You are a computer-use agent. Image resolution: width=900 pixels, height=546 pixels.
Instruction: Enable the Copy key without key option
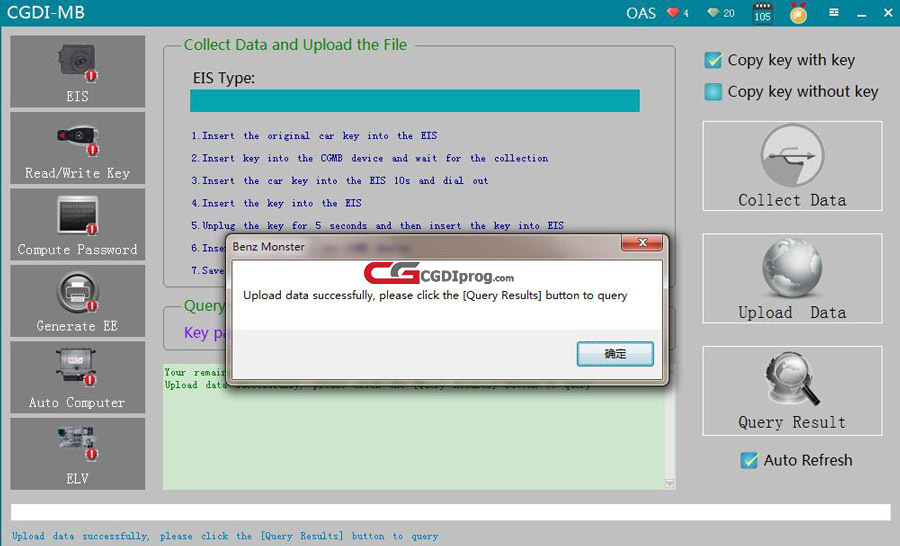pos(713,92)
